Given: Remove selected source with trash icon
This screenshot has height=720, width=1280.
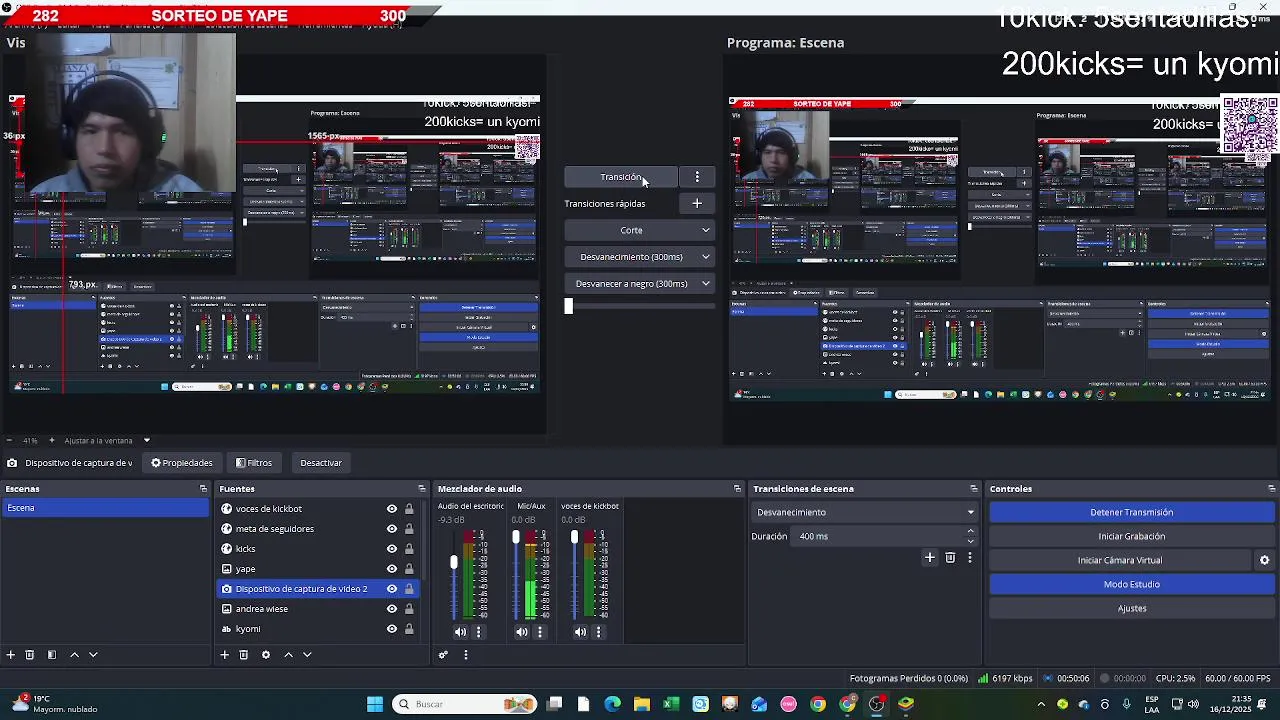Looking at the screenshot, I should 243,655.
